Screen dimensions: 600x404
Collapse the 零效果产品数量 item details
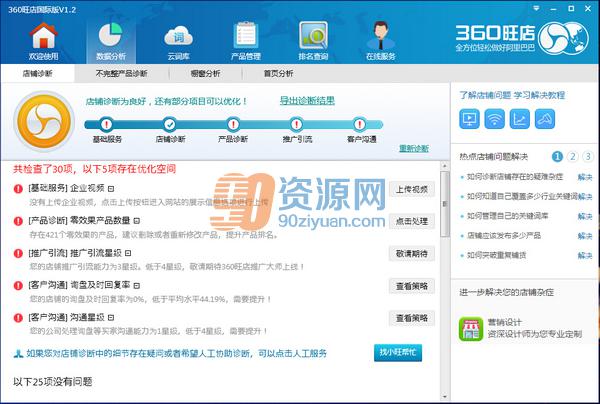(137, 221)
